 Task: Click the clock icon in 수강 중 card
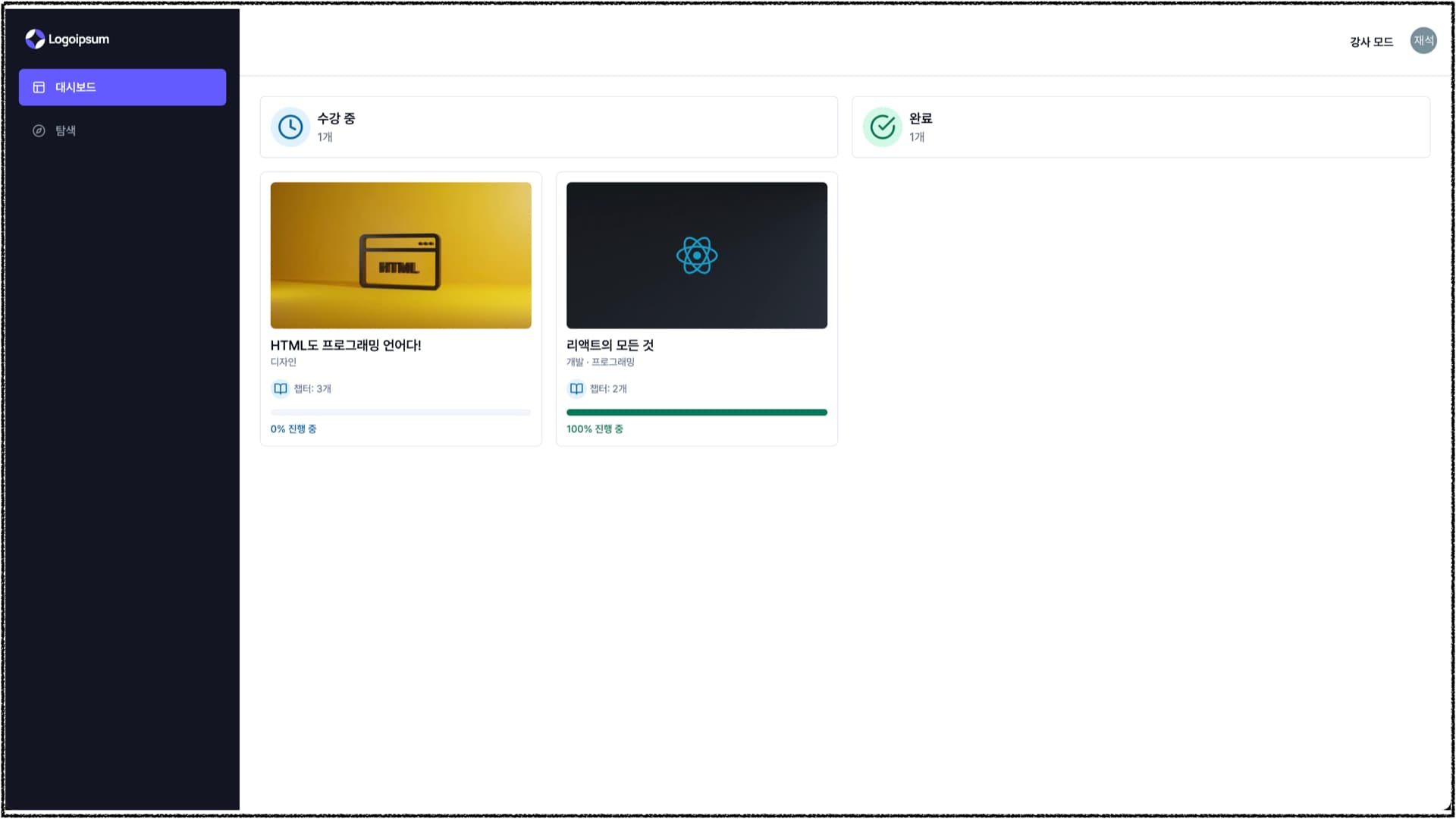pos(290,127)
